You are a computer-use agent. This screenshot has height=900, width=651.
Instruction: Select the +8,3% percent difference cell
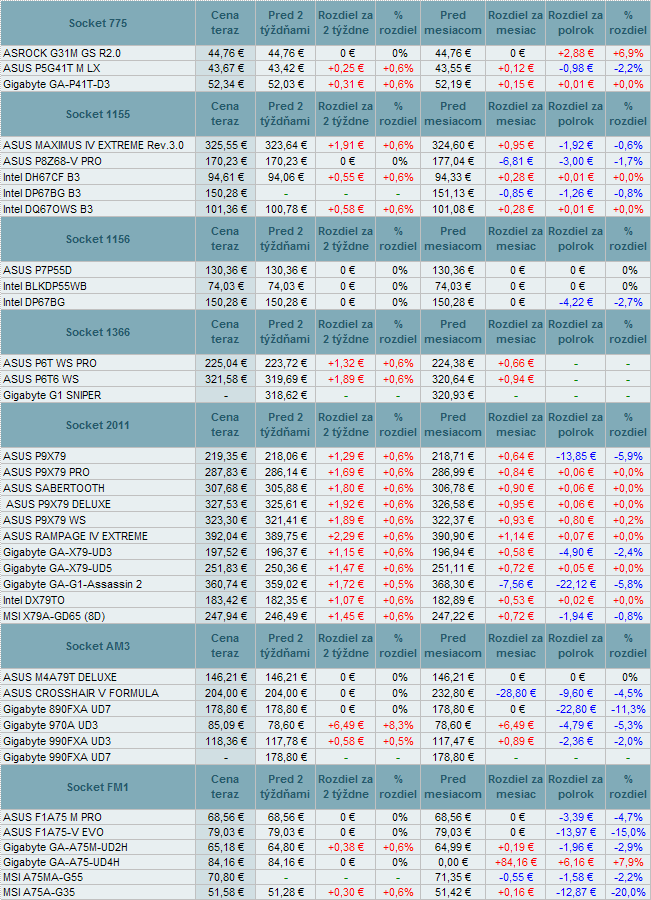(398, 726)
